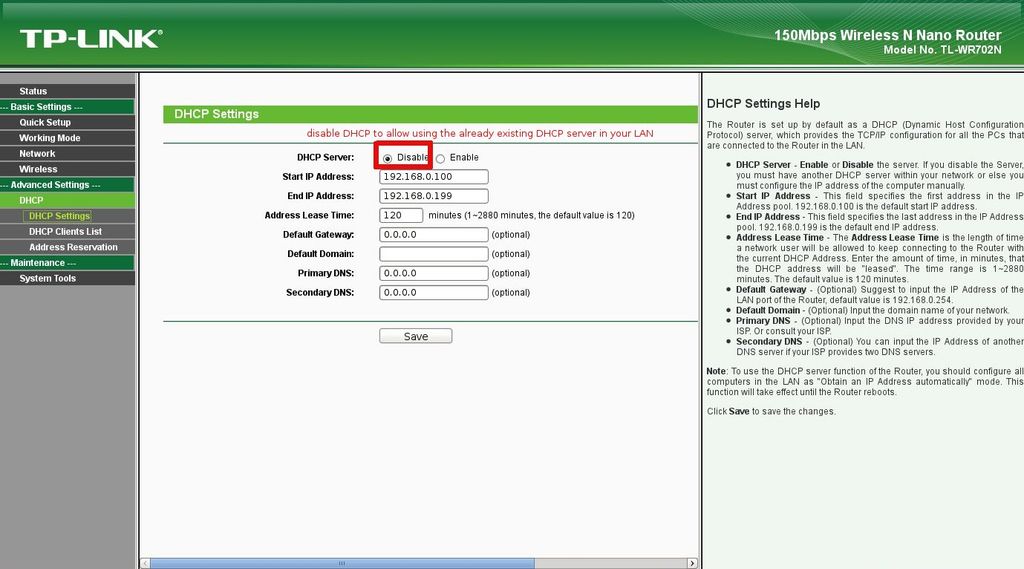Click the Maintenance section header

[67, 263]
